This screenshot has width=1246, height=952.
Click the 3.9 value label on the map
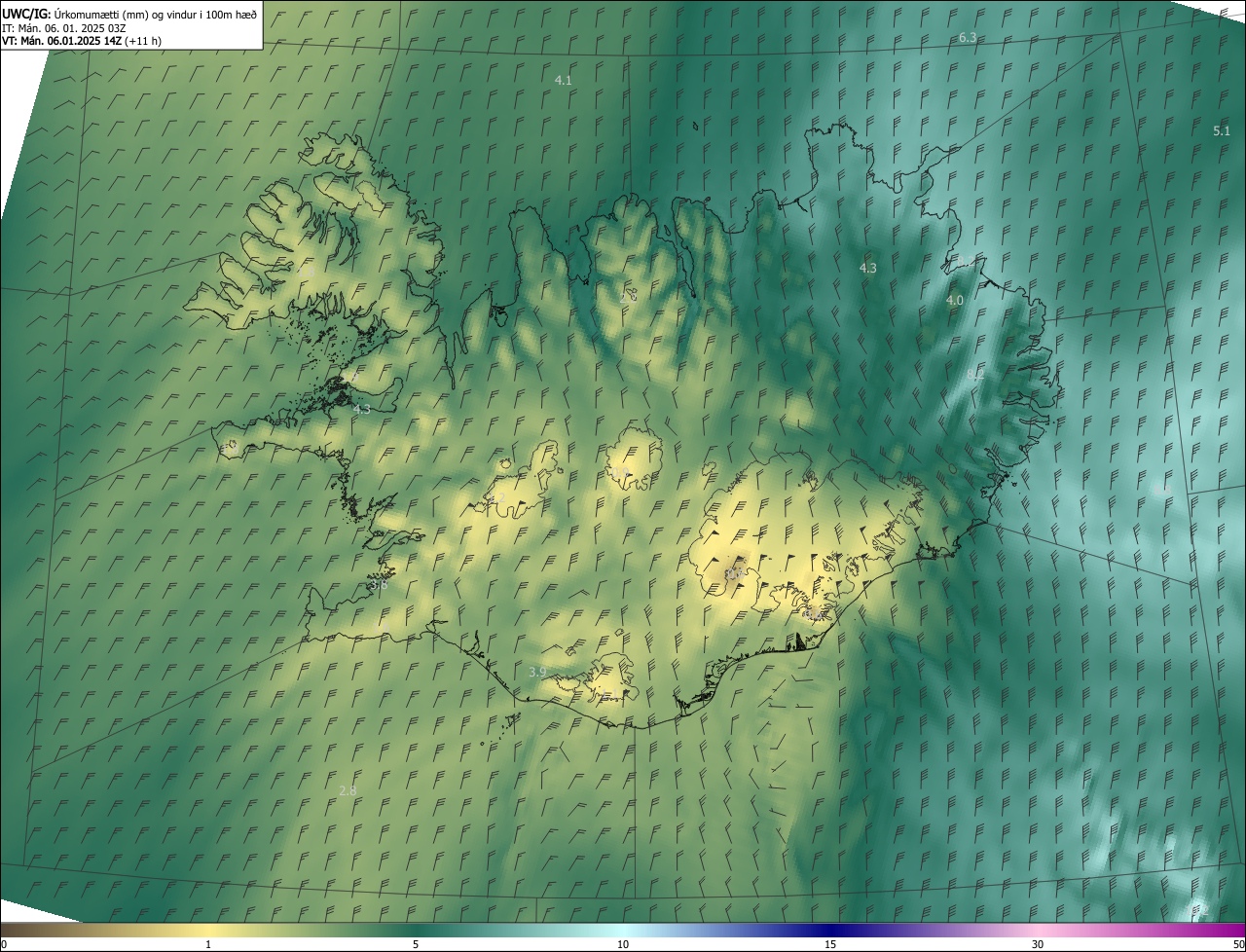point(537,672)
